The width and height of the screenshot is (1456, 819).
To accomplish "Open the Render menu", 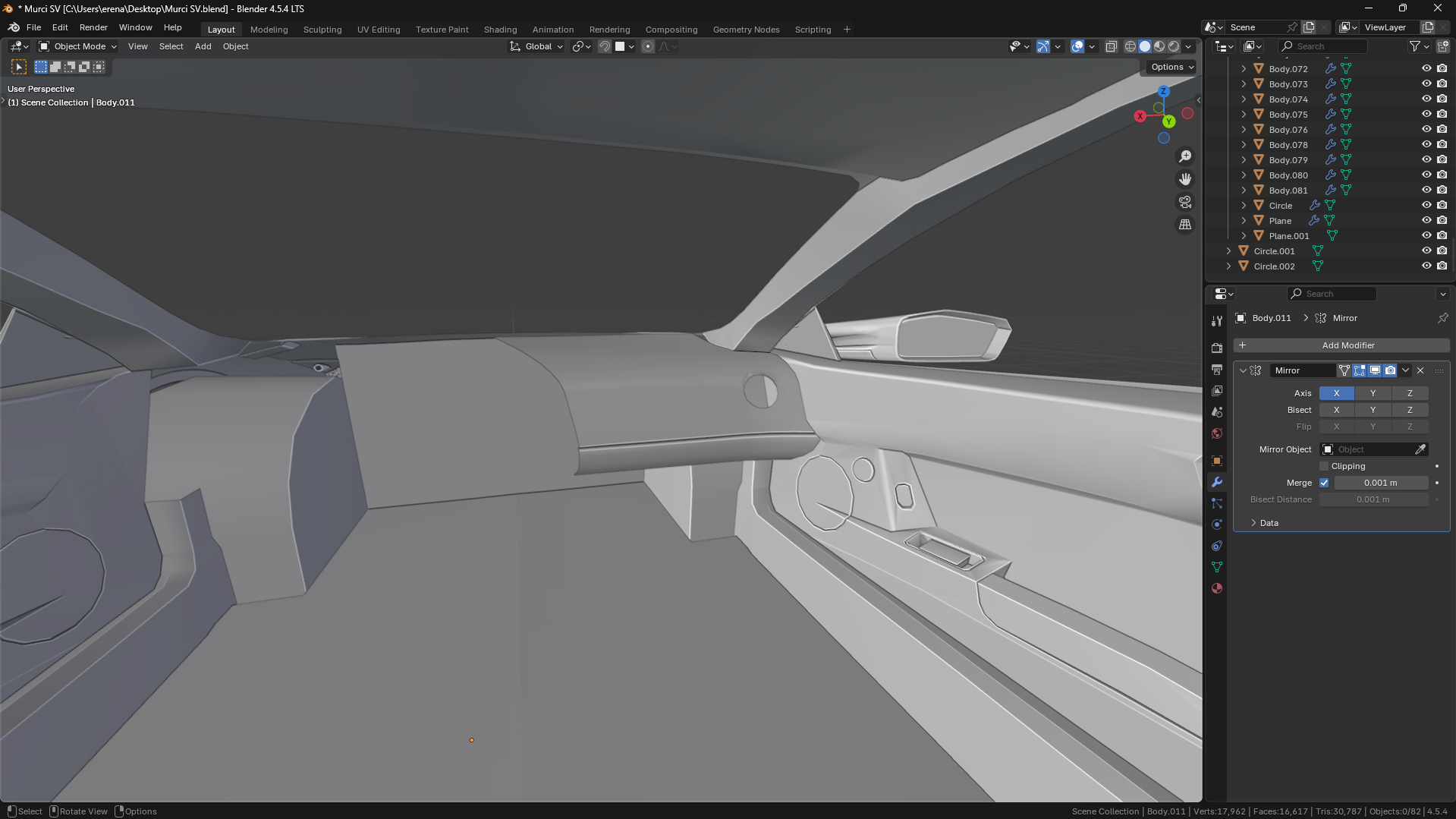I will pos(93,27).
